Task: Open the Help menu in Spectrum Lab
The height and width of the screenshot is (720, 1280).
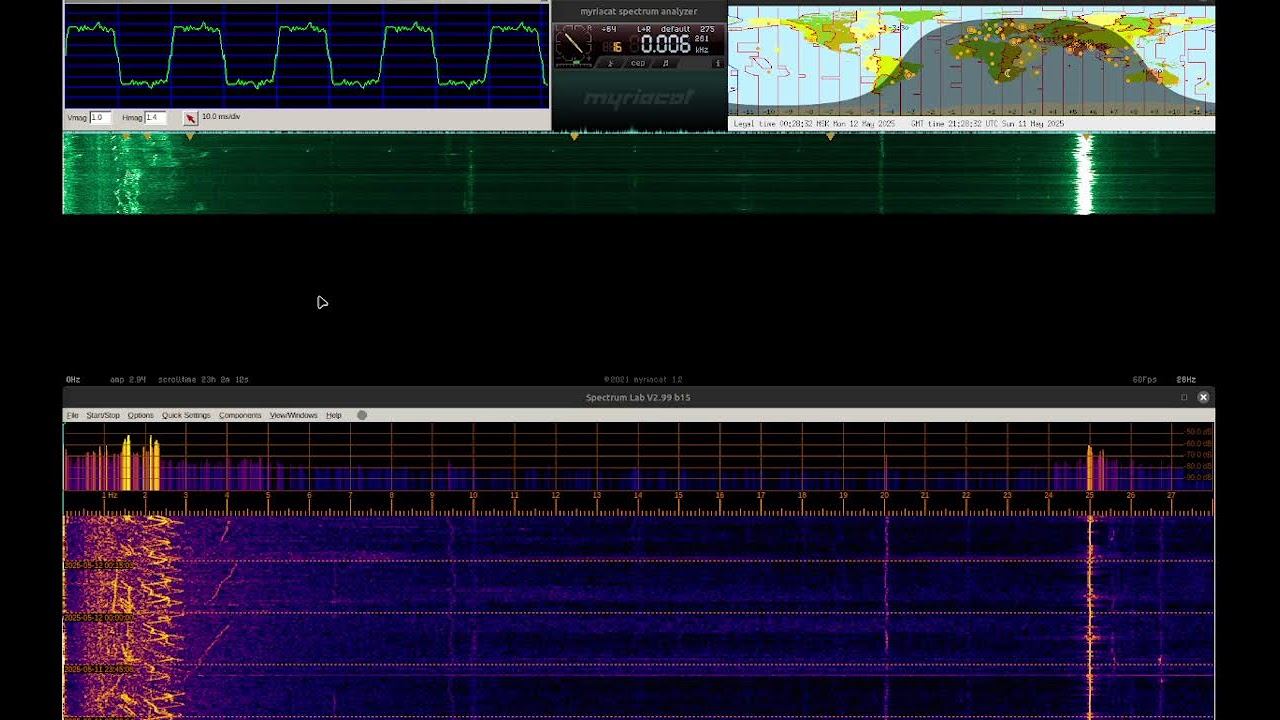Action: click(x=334, y=415)
